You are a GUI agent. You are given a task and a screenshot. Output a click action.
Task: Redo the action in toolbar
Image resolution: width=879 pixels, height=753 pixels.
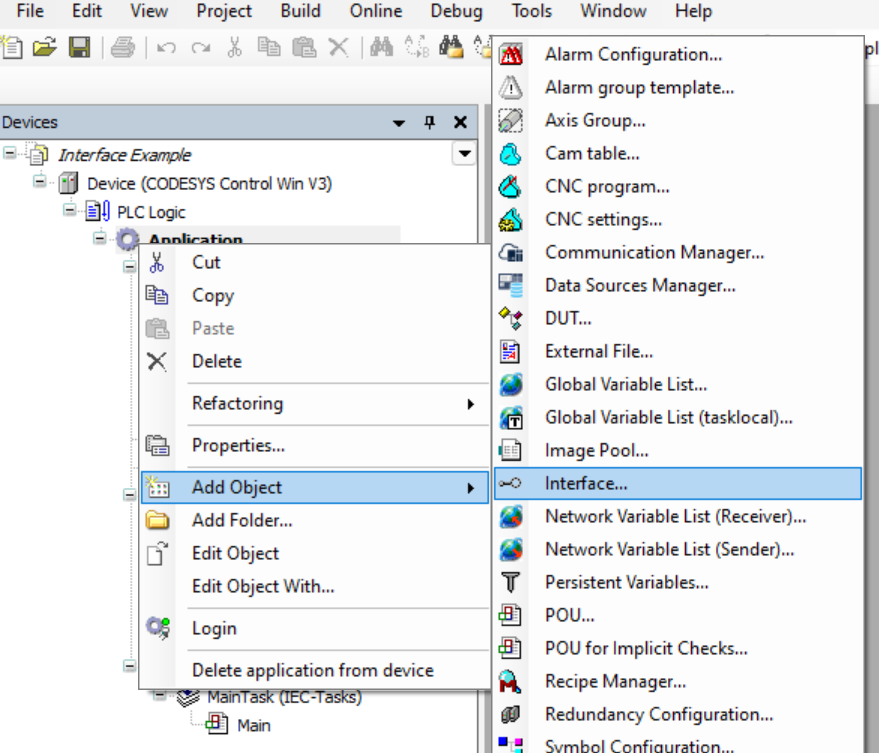201,48
